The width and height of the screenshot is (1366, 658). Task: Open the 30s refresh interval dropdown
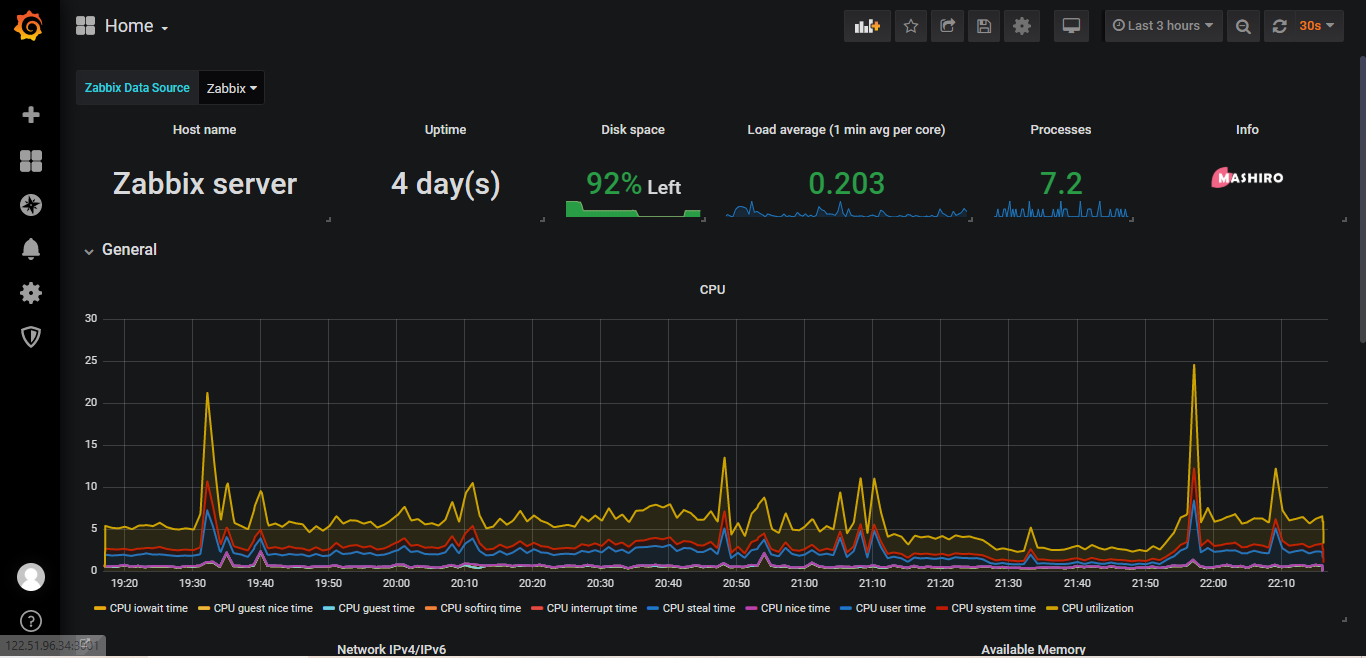1317,26
